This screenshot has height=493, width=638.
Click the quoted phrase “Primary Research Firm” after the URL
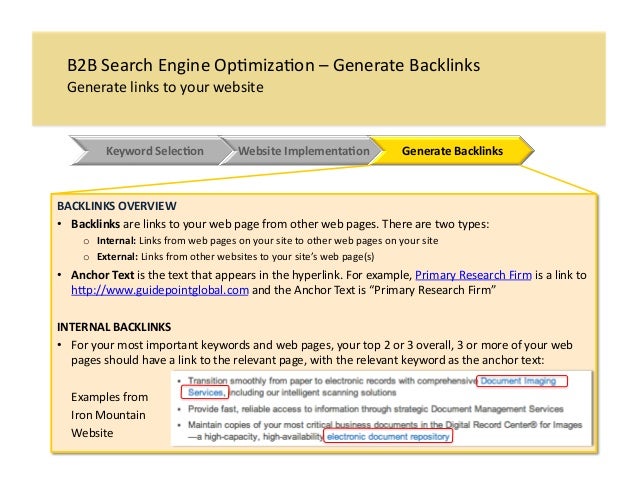[x=433, y=290]
